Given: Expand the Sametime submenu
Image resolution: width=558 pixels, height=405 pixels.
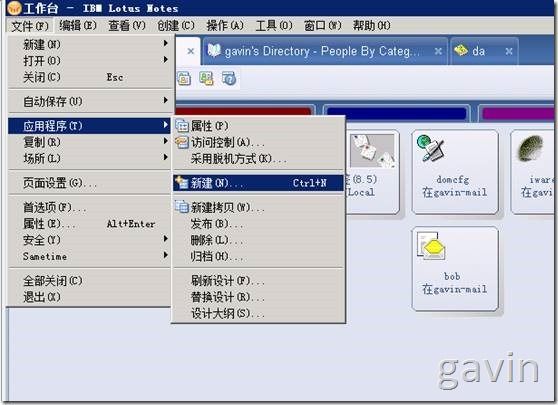Looking at the screenshot, I should pos(90,256).
